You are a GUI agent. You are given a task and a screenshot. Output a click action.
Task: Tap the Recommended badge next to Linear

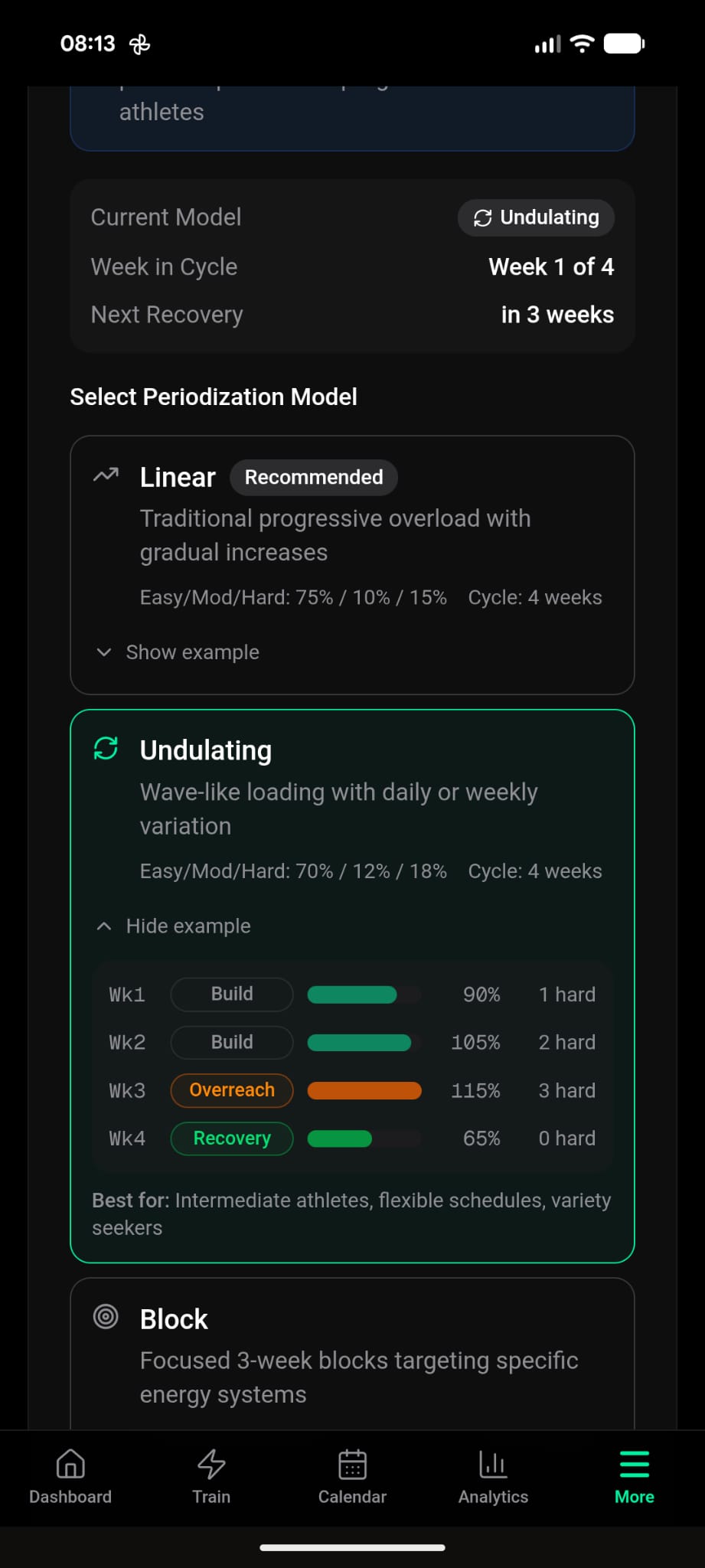tap(313, 478)
